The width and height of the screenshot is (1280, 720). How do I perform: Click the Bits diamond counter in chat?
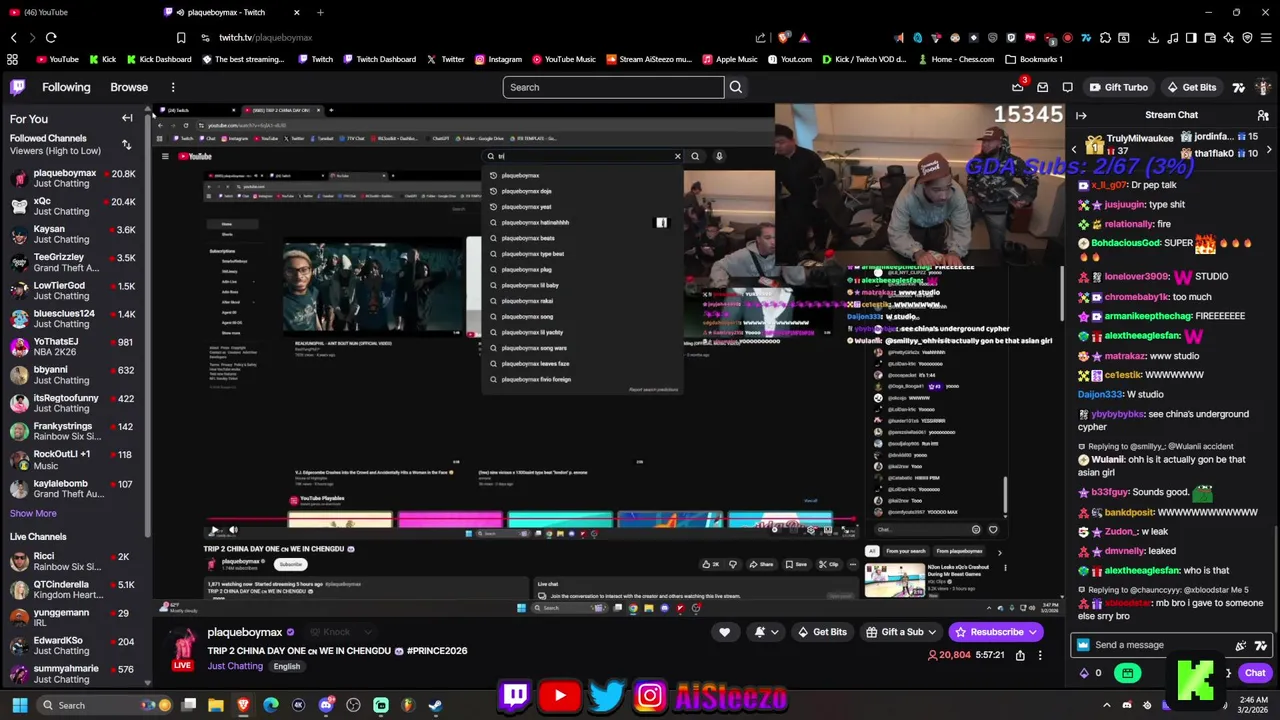tap(1090, 673)
